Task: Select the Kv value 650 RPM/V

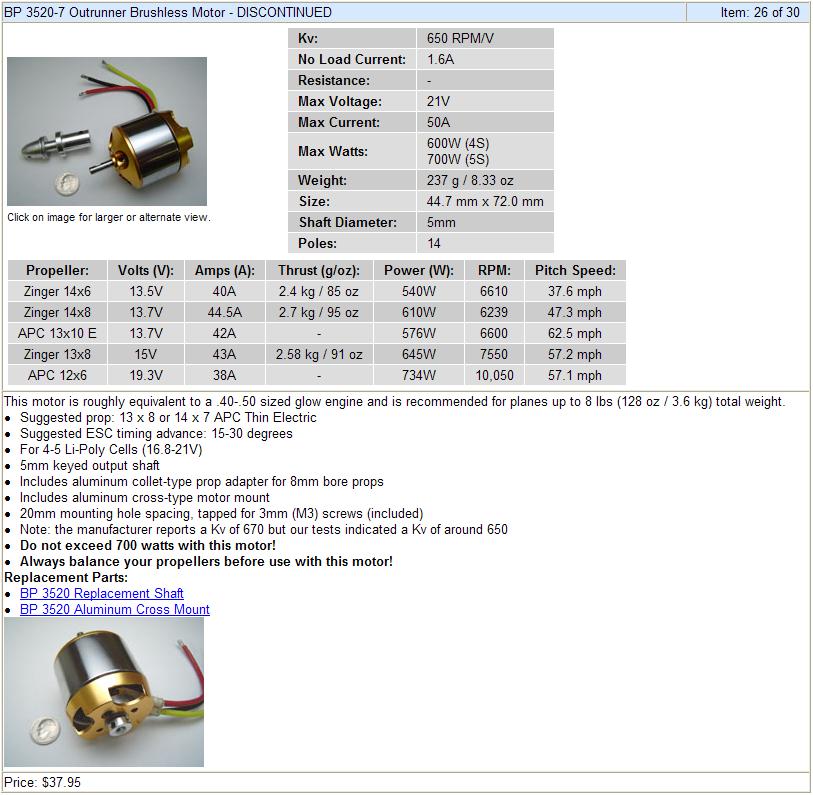Action: click(460, 38)
